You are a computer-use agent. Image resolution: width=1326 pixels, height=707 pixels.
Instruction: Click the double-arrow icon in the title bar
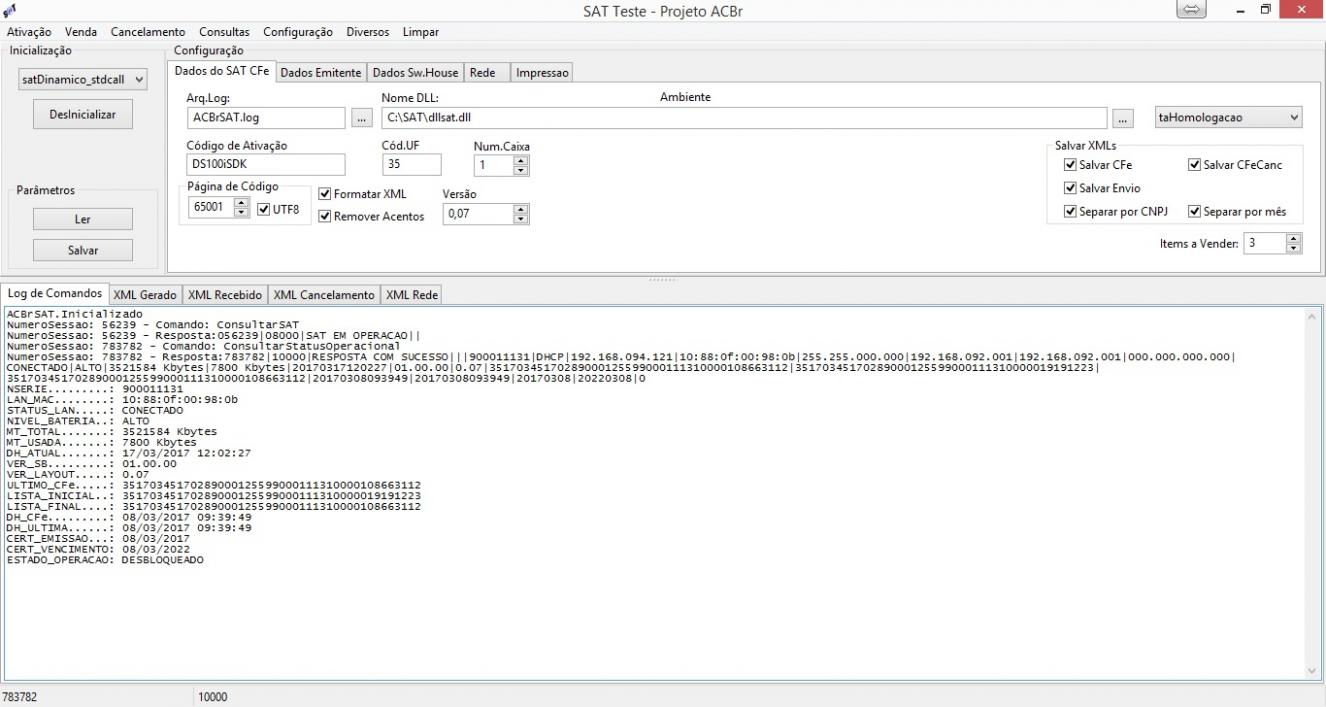[x=1191, y=9]
